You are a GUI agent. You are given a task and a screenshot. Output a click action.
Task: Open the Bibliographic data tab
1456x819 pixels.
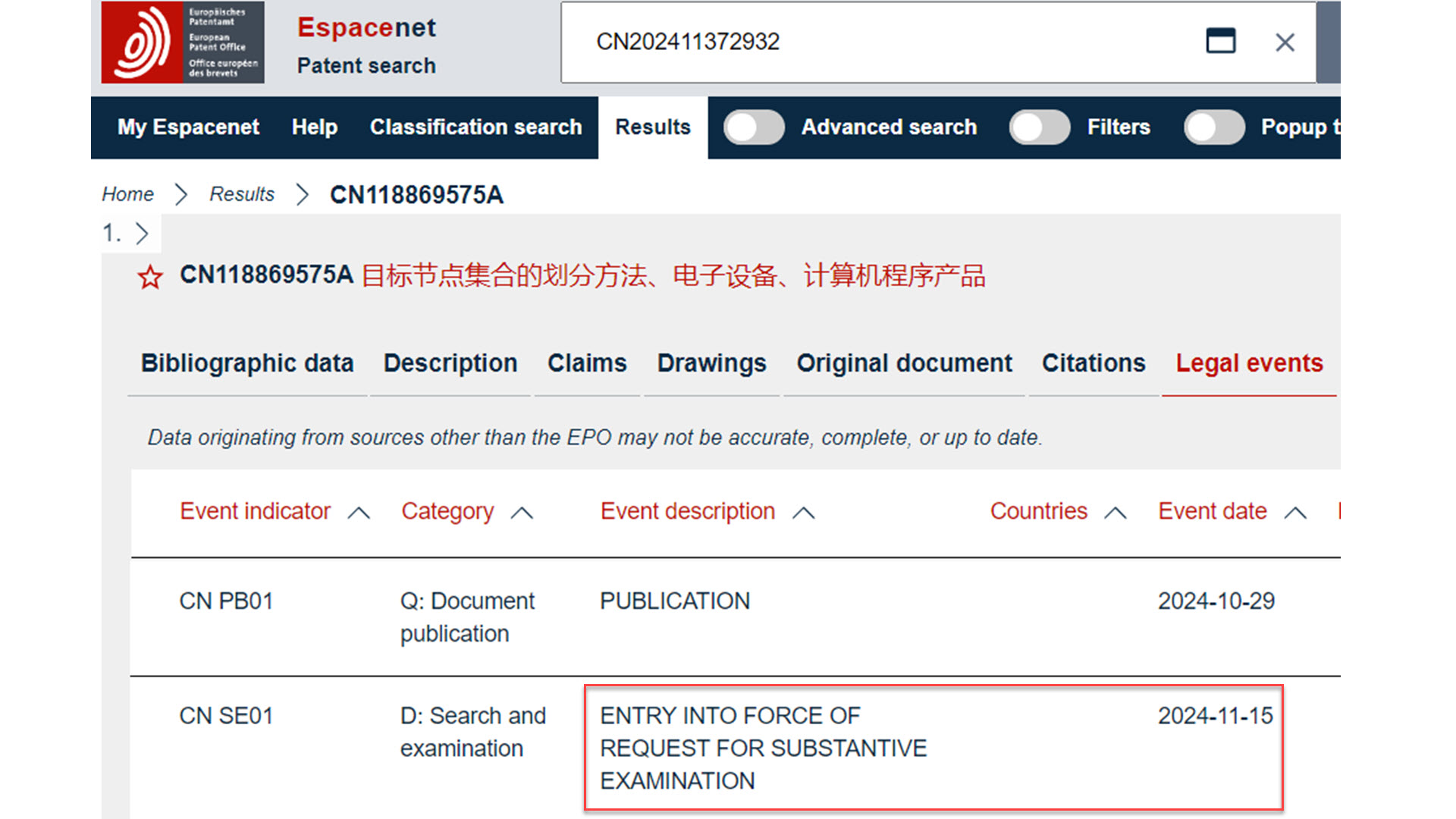(x=247, y=363)
